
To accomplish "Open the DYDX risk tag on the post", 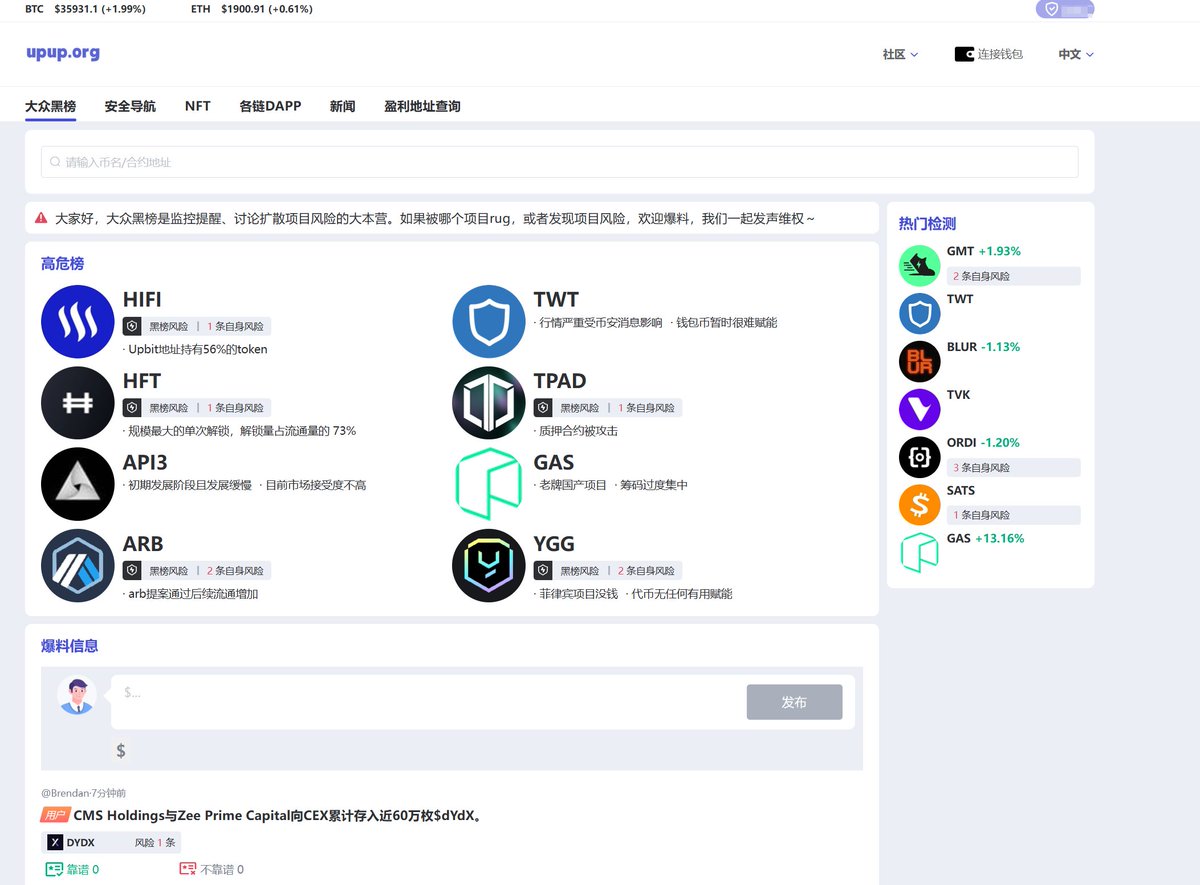I will pyautogui.click(x=111, y=843).
